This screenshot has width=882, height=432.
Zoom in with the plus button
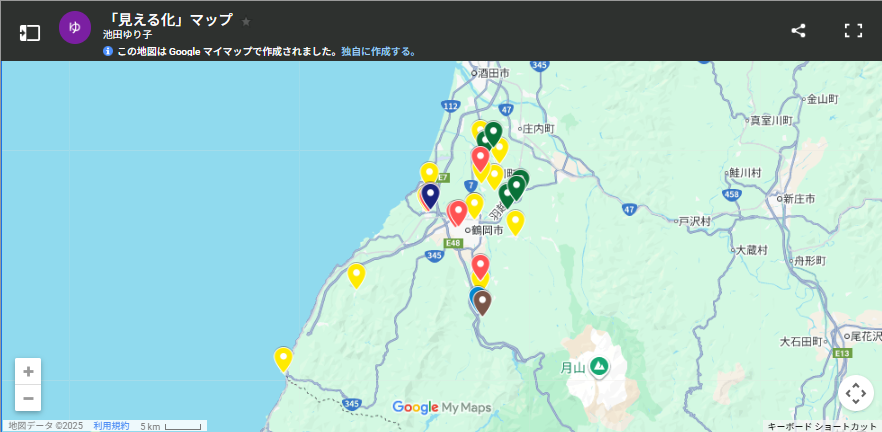[28, 371]
